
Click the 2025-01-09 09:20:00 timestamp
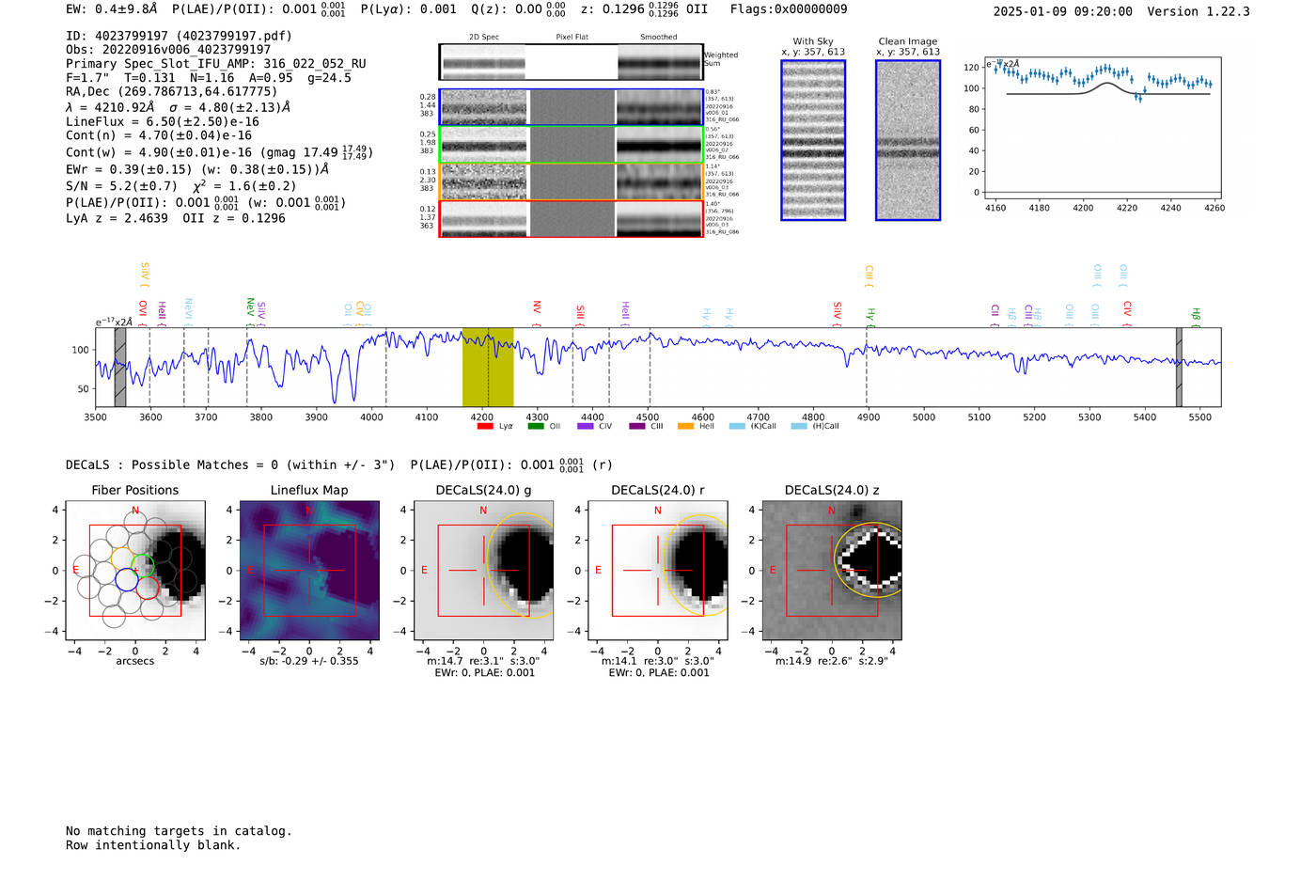click(x=1062, y=11)
